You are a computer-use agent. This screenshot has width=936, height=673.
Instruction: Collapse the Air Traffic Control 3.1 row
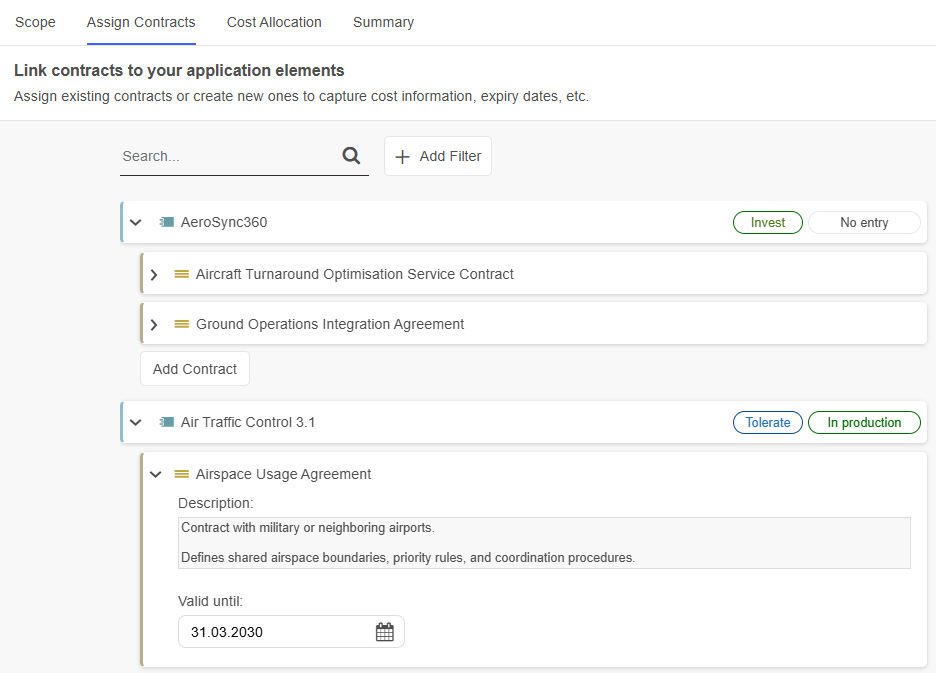point(136,422)
